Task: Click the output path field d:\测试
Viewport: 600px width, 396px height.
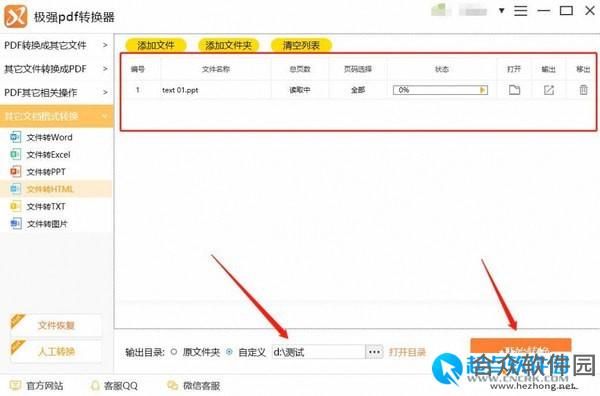Action: (318, 352)
